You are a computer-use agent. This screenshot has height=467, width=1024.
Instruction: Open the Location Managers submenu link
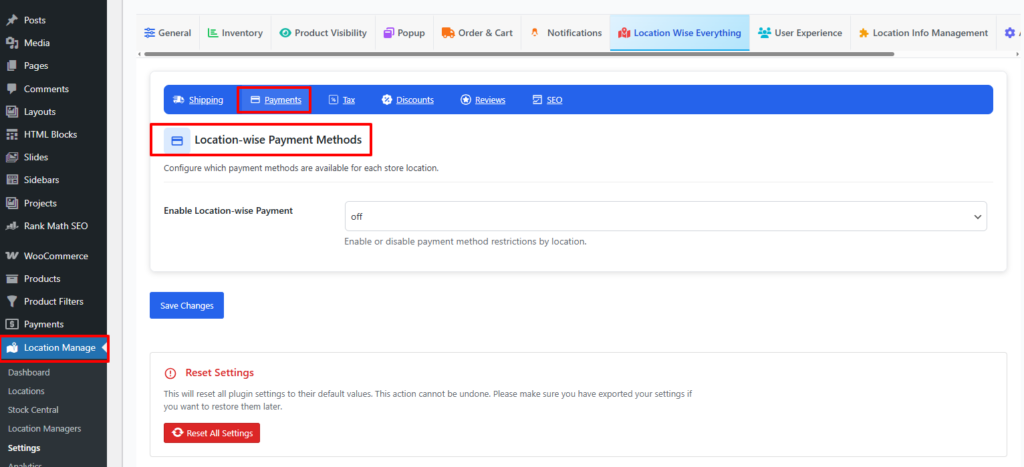click(44, 428)
